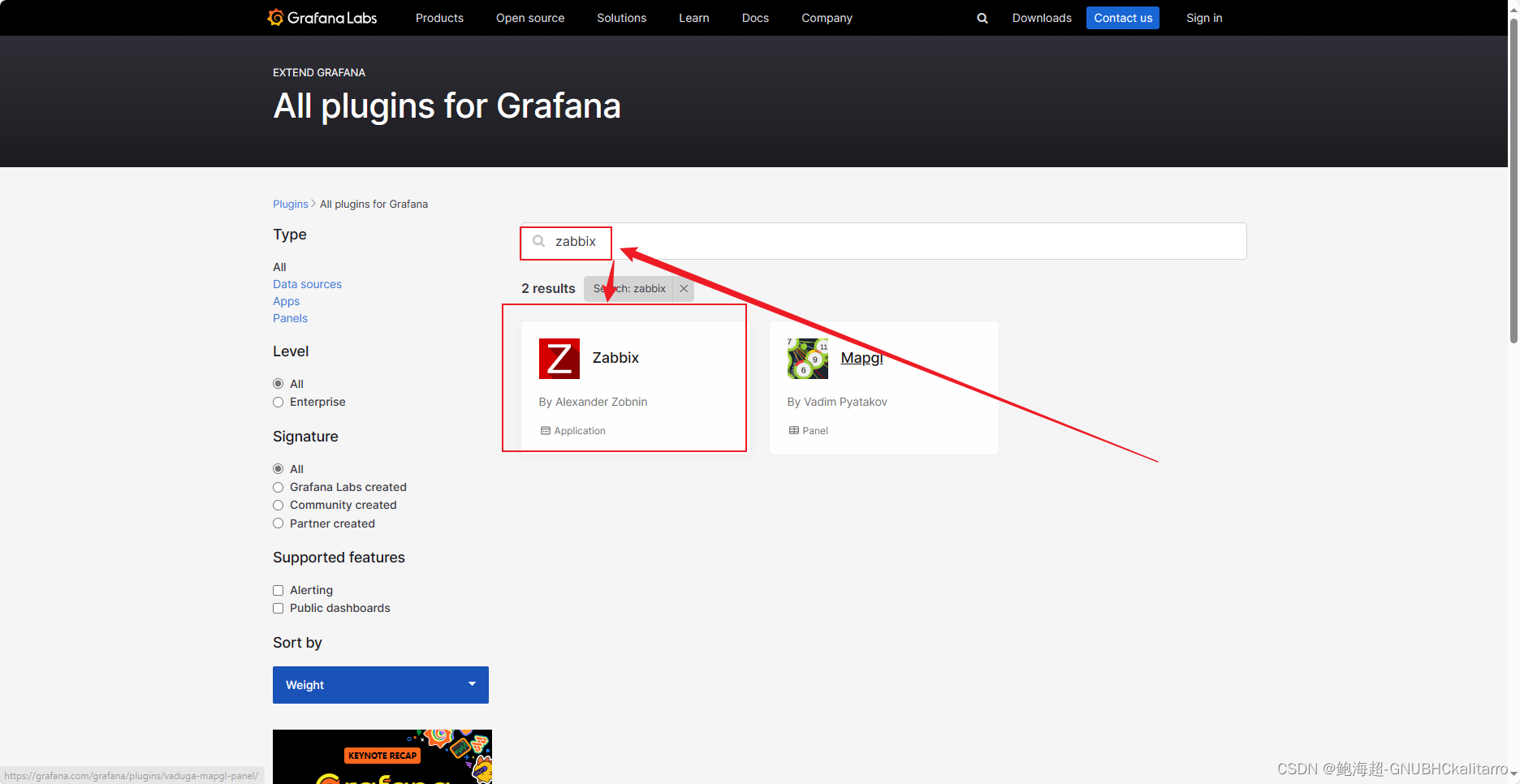This screenshot has width=1520, height=784.
Task: Filter type by Data sources
Action: click(x=307, y=284)
